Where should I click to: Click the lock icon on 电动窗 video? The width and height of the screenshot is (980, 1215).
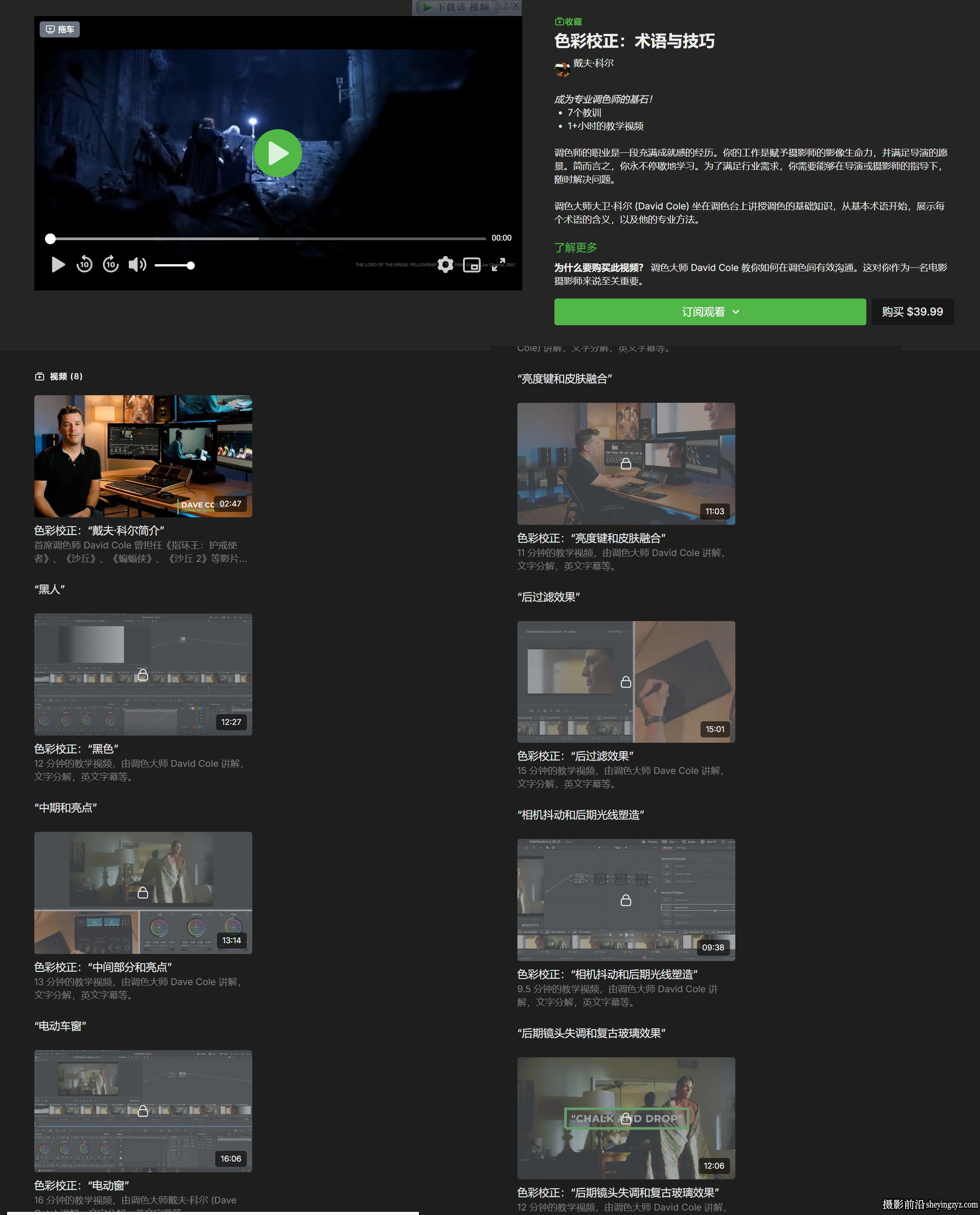[x=143, y=1111]
